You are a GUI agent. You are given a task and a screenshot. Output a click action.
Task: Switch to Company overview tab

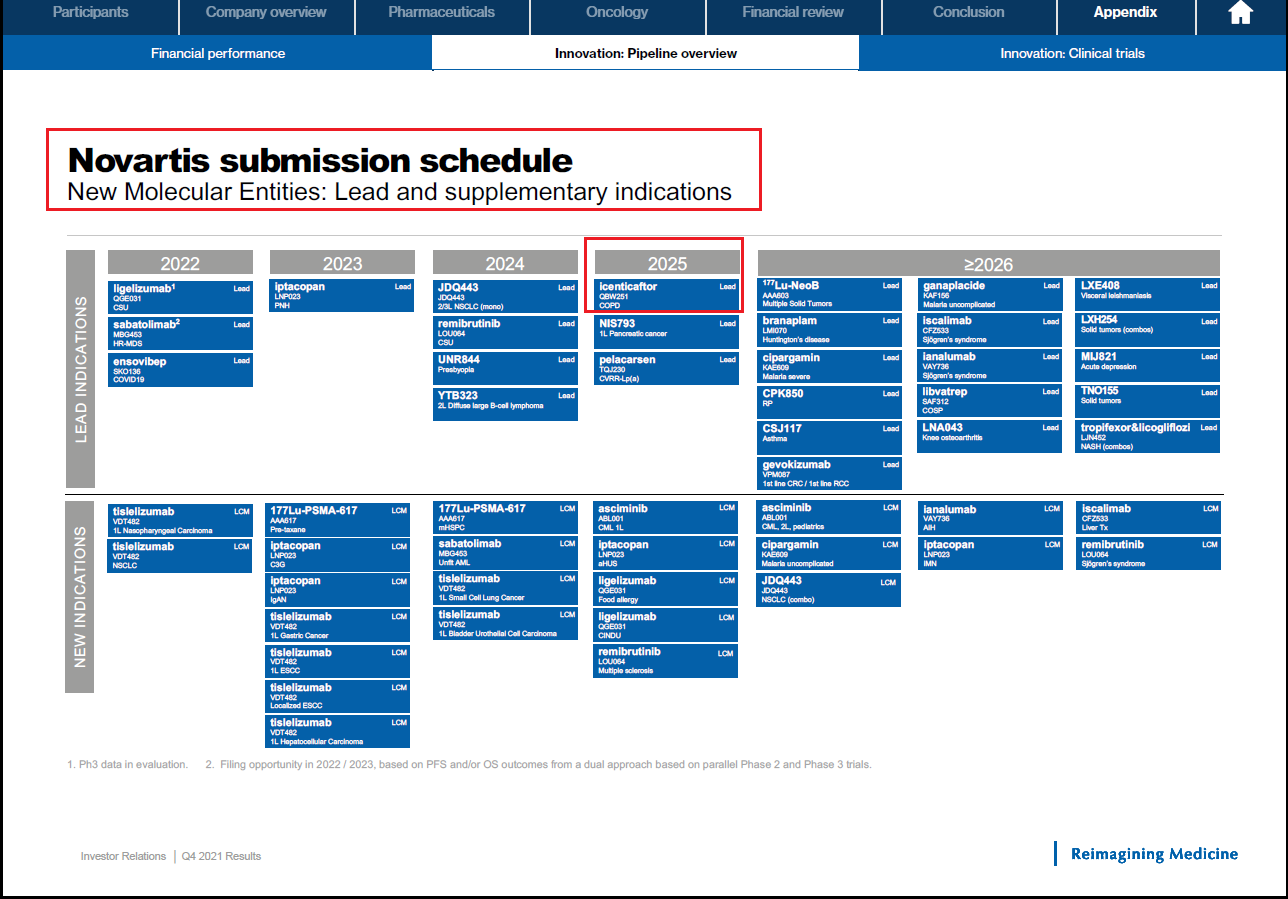click(266, 13)
